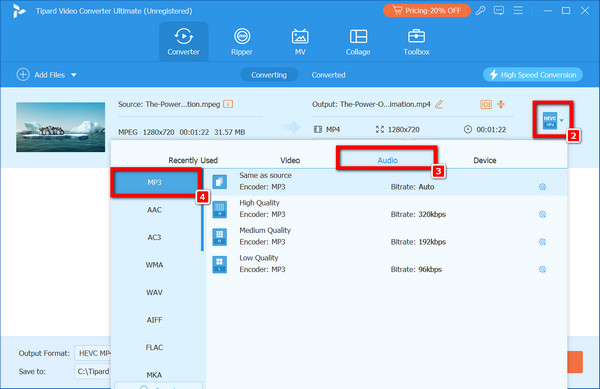Switch to the Video format tab
Viewport: 600px width, 389px height.
point(290,160)
